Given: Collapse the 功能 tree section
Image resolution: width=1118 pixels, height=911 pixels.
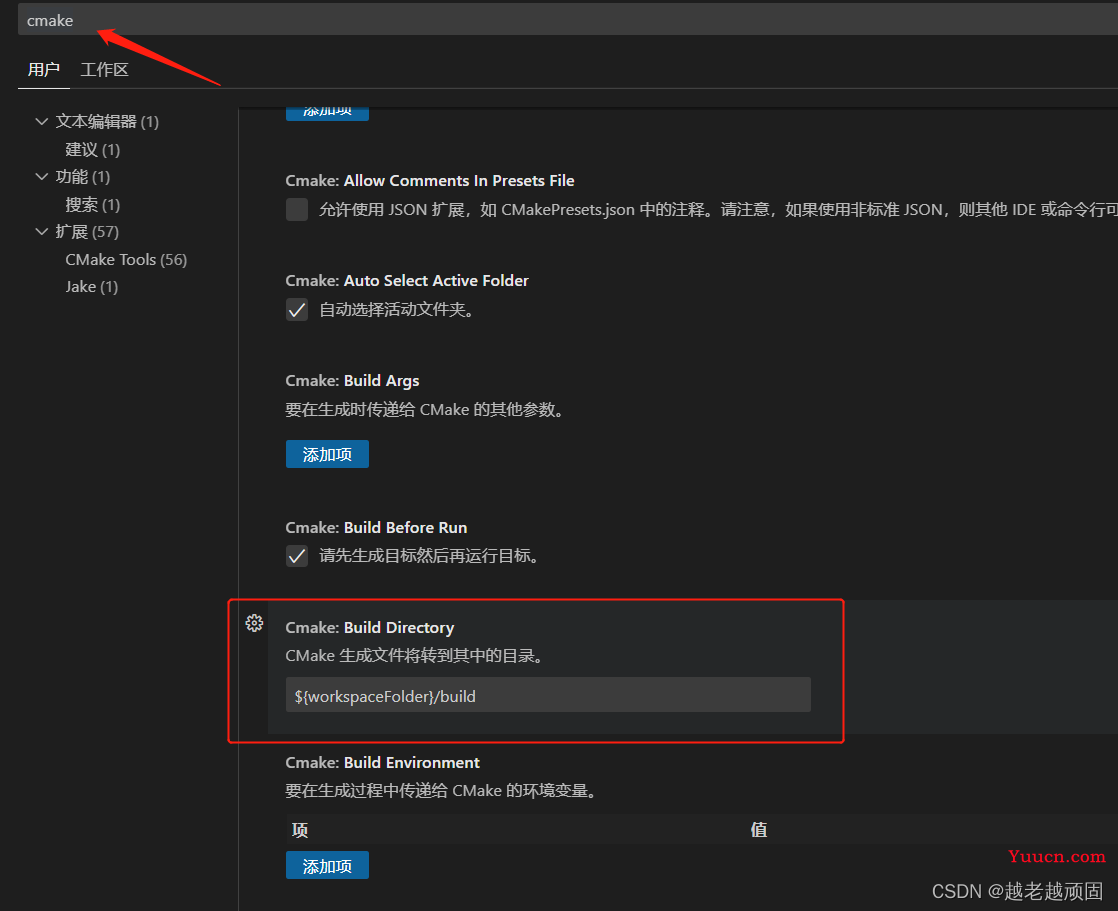Looking at the screenshot, I should pyautogui.click(x=41, y=177).
